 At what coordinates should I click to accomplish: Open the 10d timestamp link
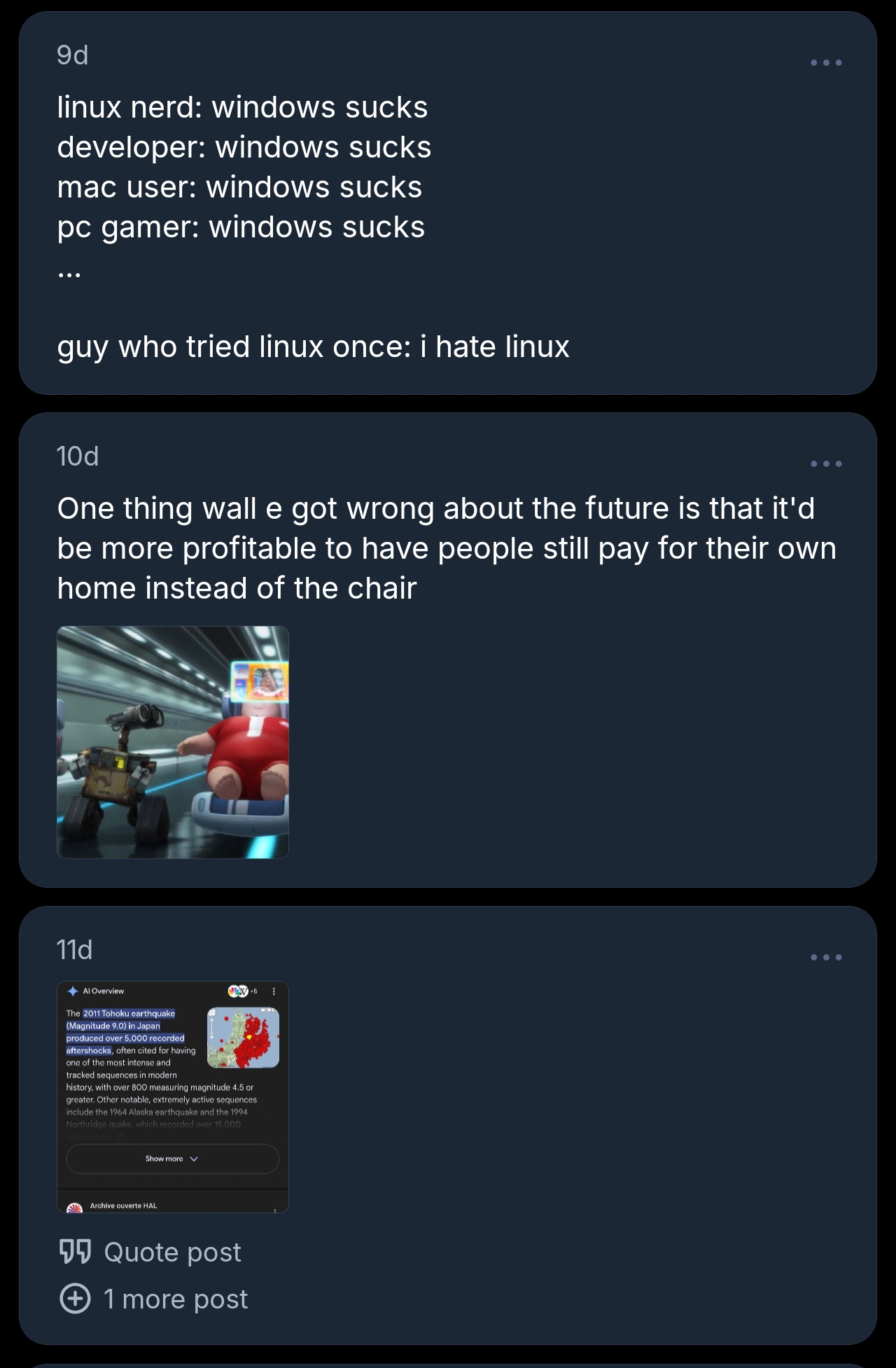(77, 456)
